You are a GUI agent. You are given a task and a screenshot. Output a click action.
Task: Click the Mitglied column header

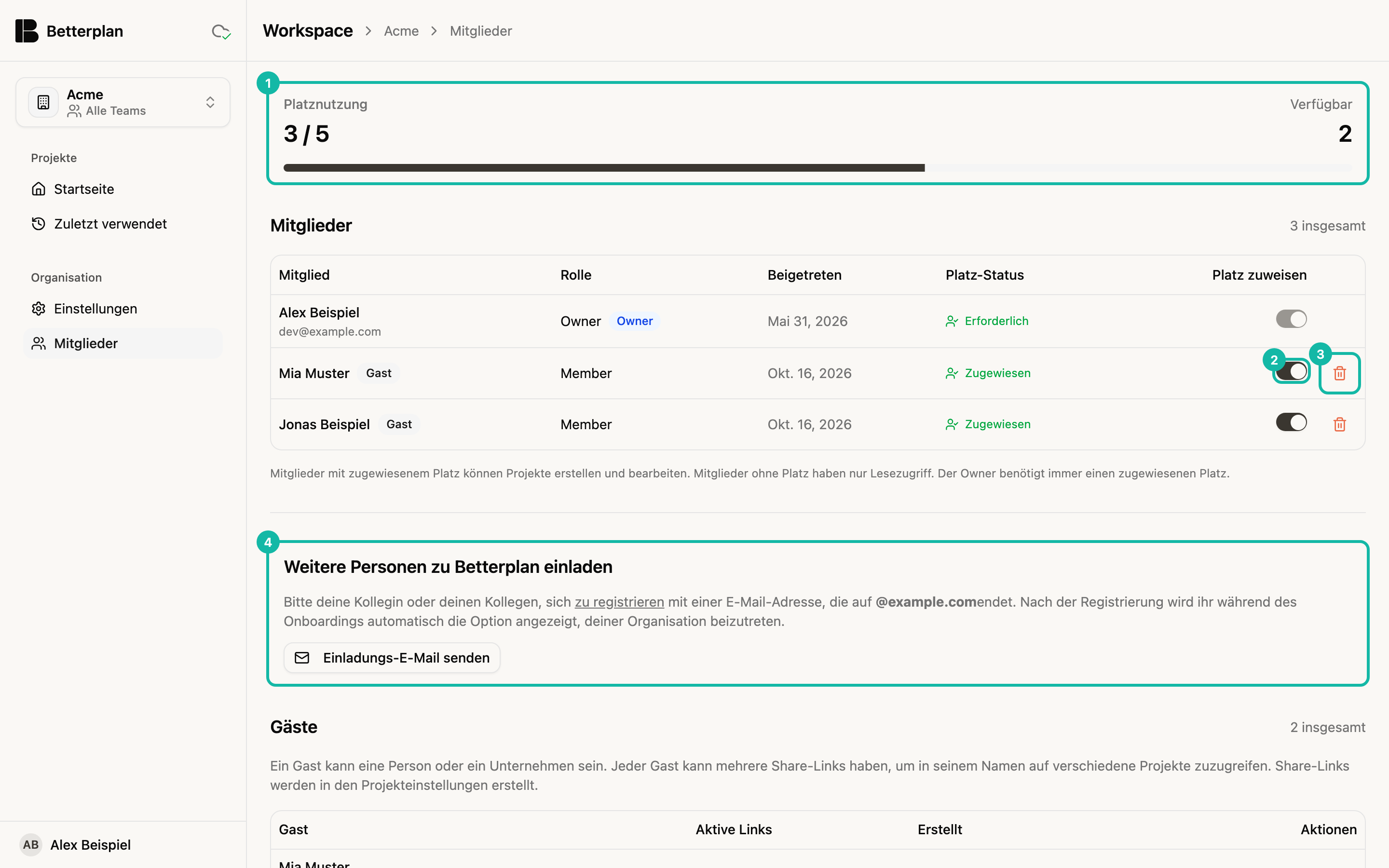point(304,275)
